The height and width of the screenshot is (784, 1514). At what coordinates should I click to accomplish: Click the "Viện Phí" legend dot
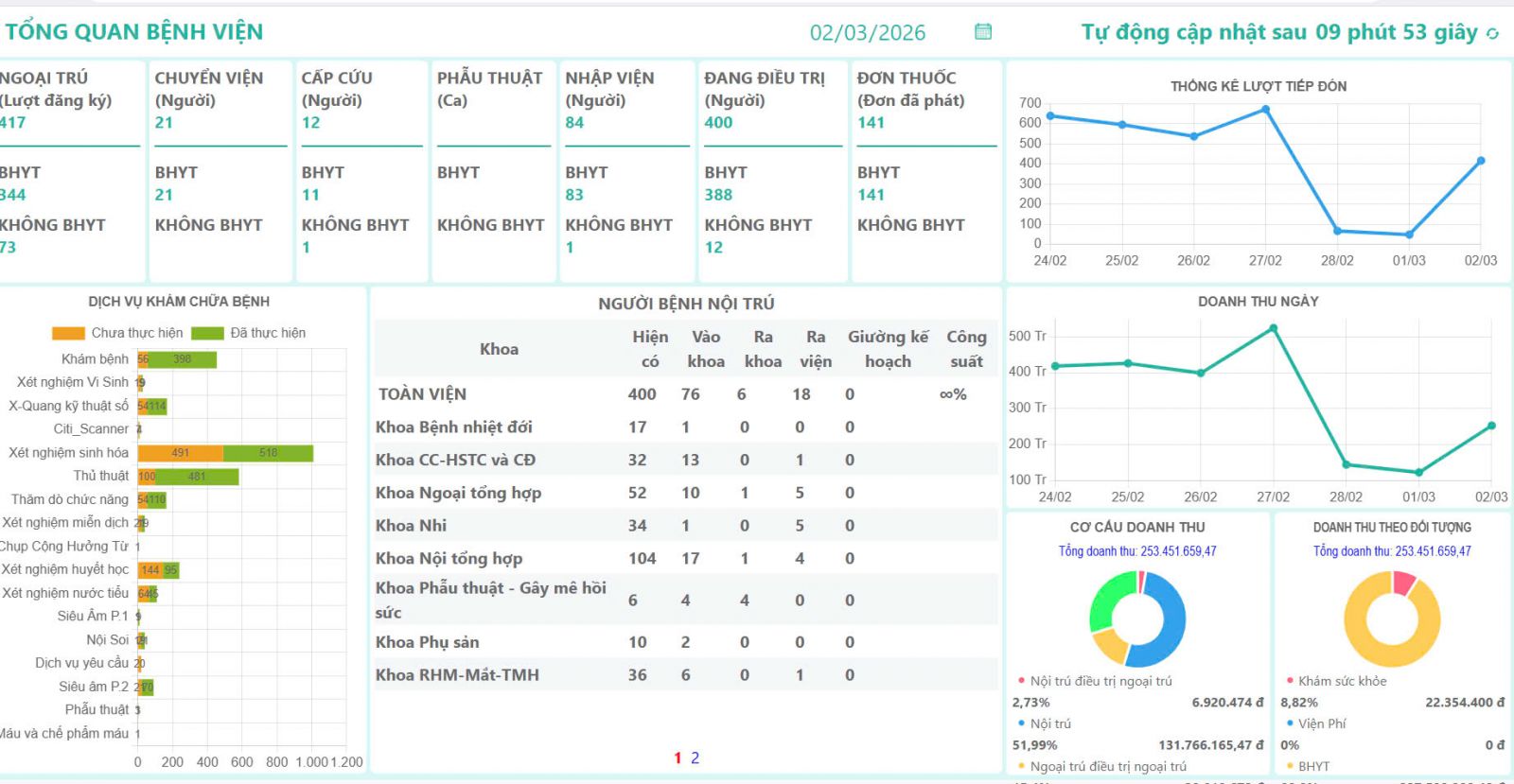[1290, 723]
